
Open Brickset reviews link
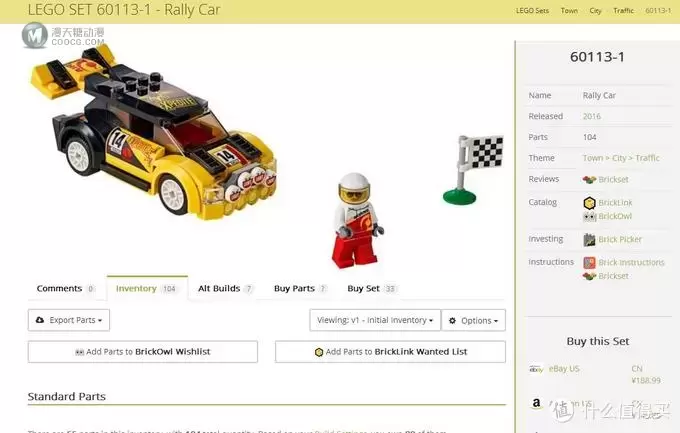coord(613,179)
